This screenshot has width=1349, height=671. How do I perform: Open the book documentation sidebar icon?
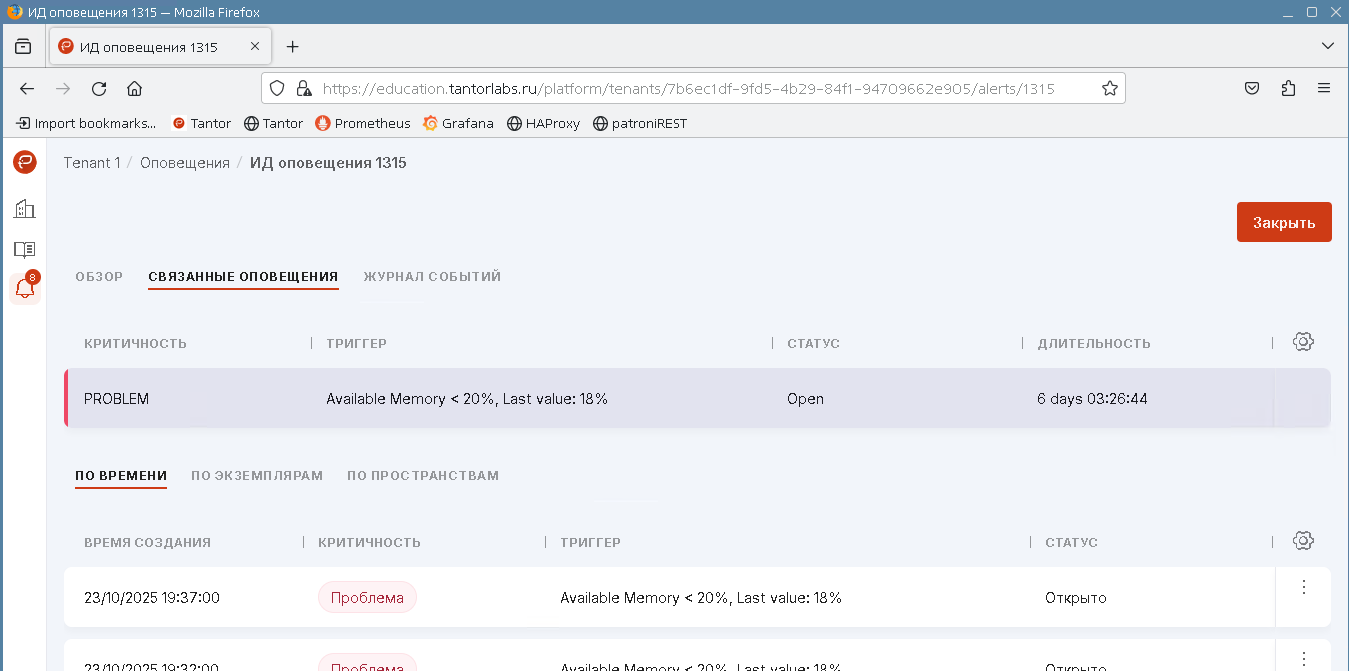tap(25, 249)
